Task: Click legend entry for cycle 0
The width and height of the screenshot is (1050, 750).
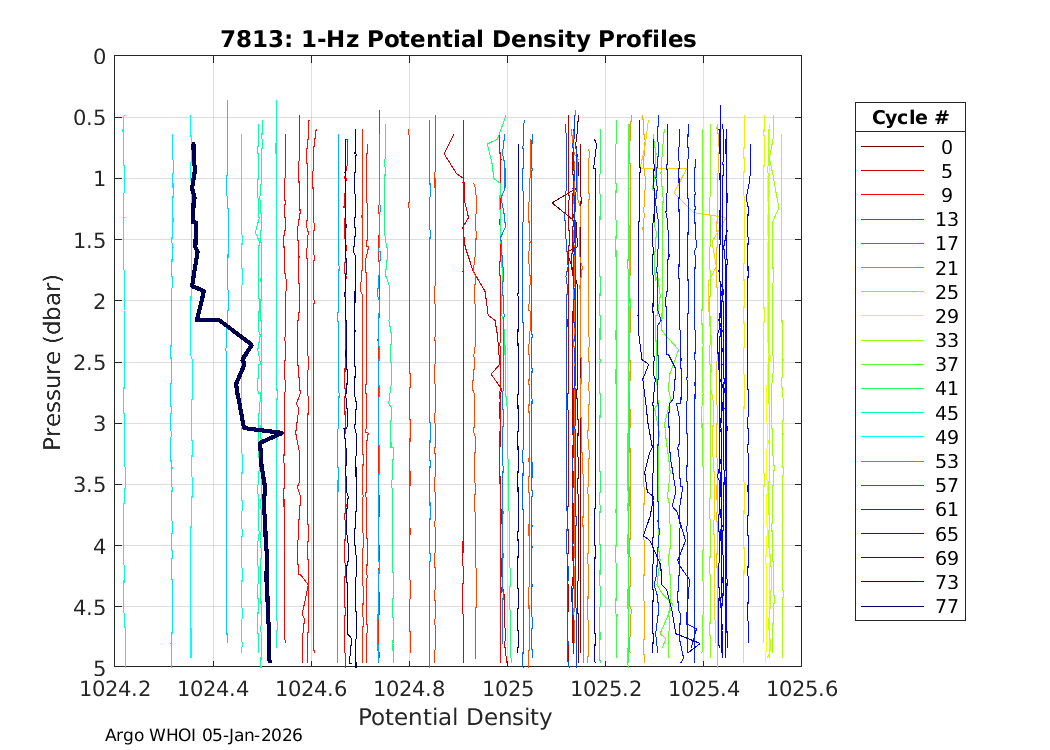Action: 945,147
